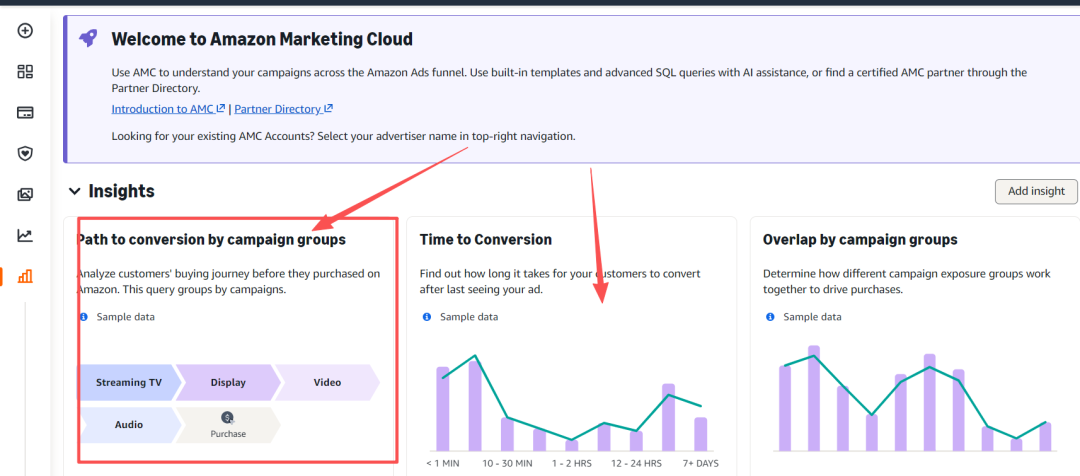Collapse the Insights section chevron
Screen dimensions: 1080x476
(x=74, y=191)
